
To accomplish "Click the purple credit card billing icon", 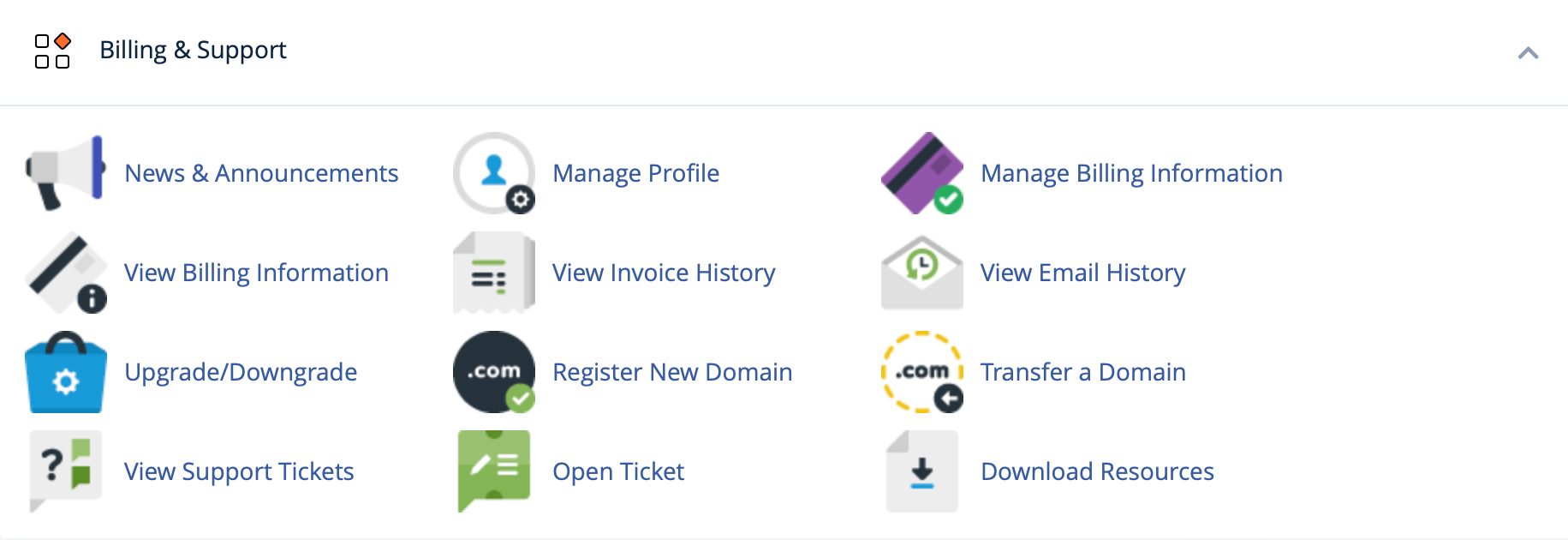I will pos(922,172).
